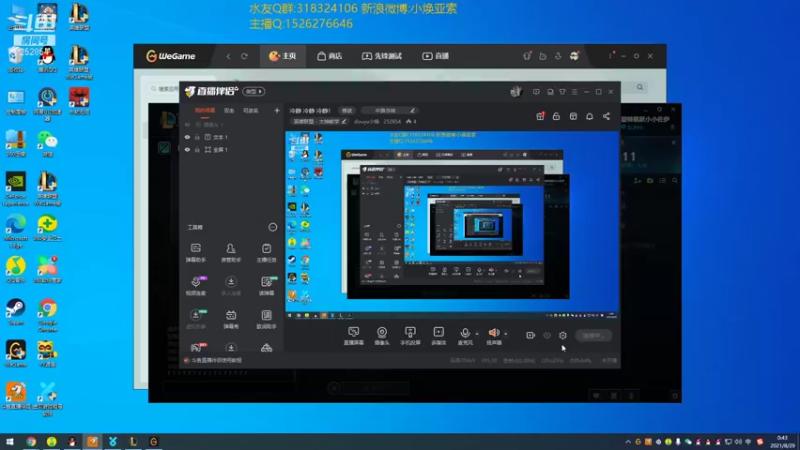Toggle visibility of 全屏 1 source
Image resolution: width=800 pixels, height=450 pixels.
tap(187, 150)
